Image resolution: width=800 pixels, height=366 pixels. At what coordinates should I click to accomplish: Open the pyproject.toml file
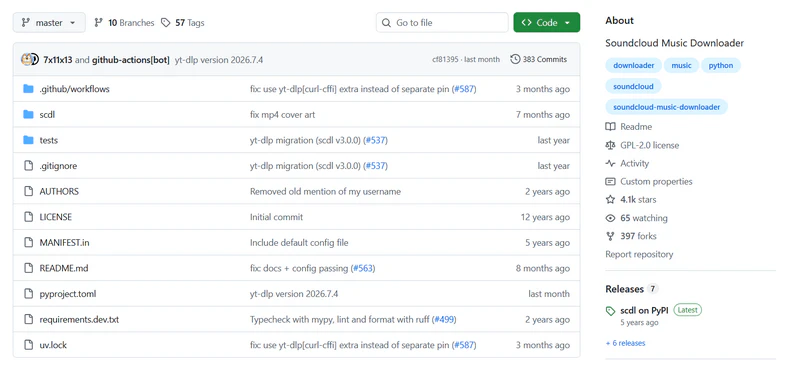[68, 294]
